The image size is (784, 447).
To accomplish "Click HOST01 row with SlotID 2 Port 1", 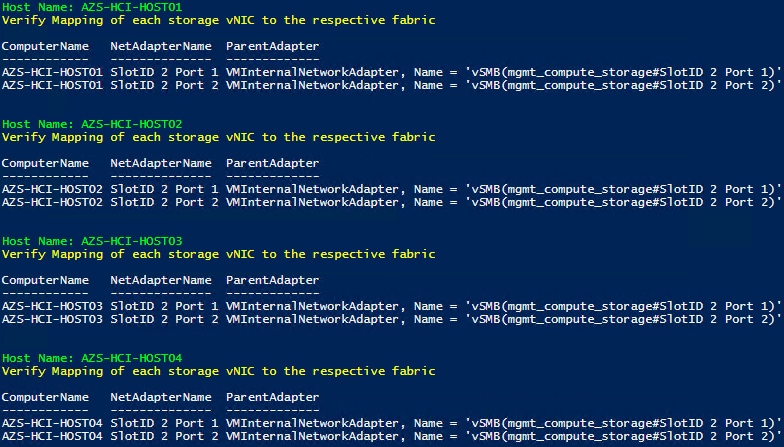I will tap(392, 72).
